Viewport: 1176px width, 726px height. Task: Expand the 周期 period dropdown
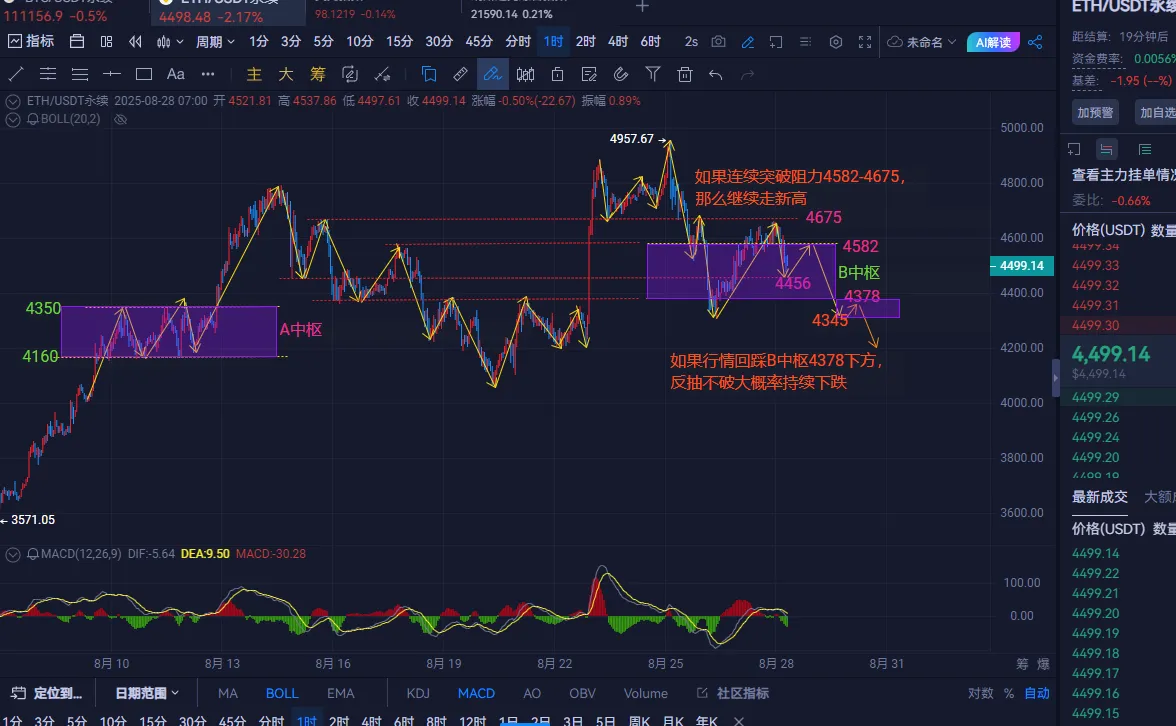215,42
